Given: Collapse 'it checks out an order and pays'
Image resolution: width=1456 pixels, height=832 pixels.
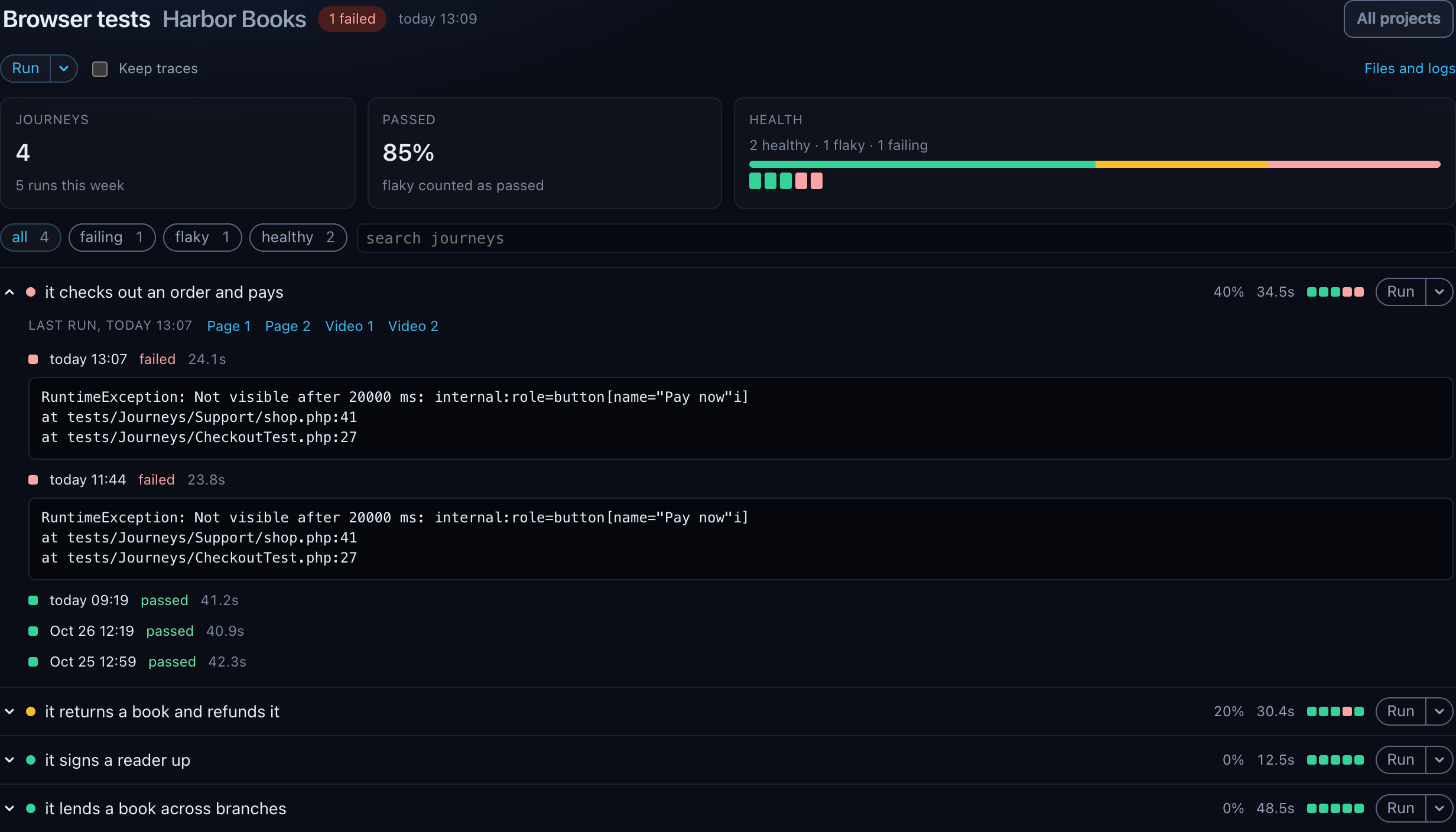Looking at the screenshot, I should pyautogui.click(x=9, y=292).
